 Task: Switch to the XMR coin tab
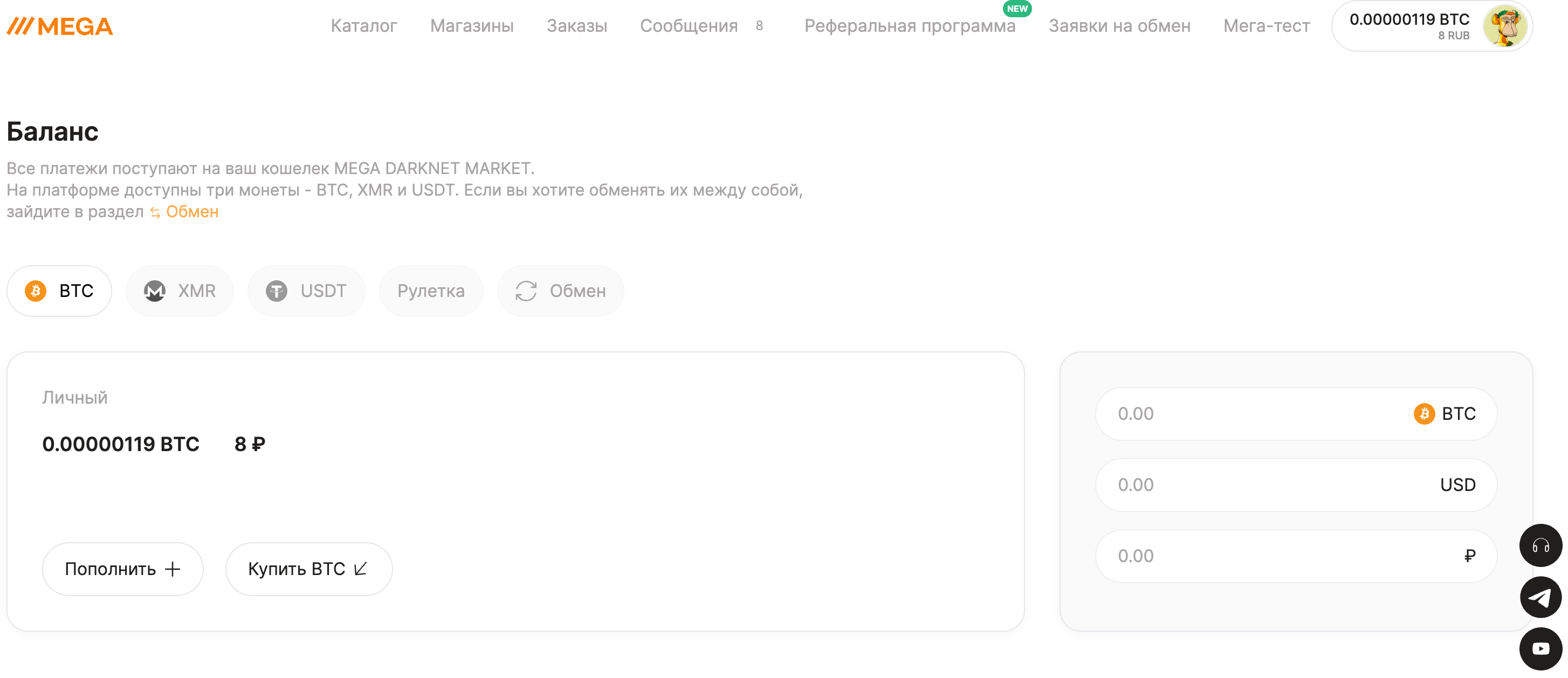180,291
